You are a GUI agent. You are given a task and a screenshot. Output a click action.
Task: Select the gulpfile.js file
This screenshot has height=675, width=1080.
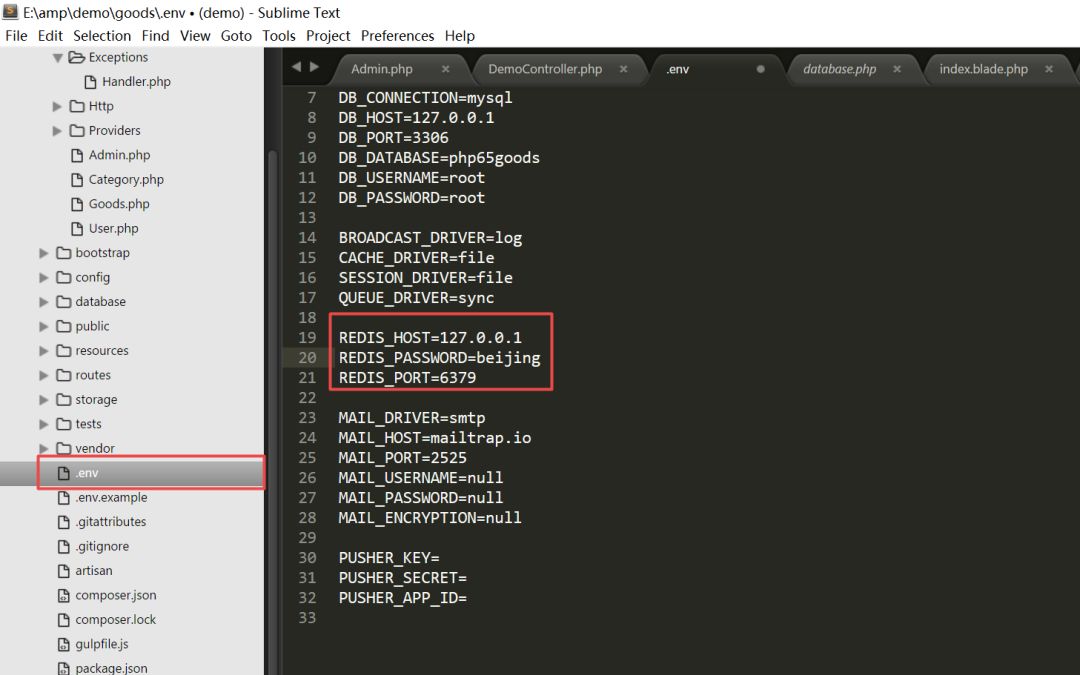(x=101, y=644)
